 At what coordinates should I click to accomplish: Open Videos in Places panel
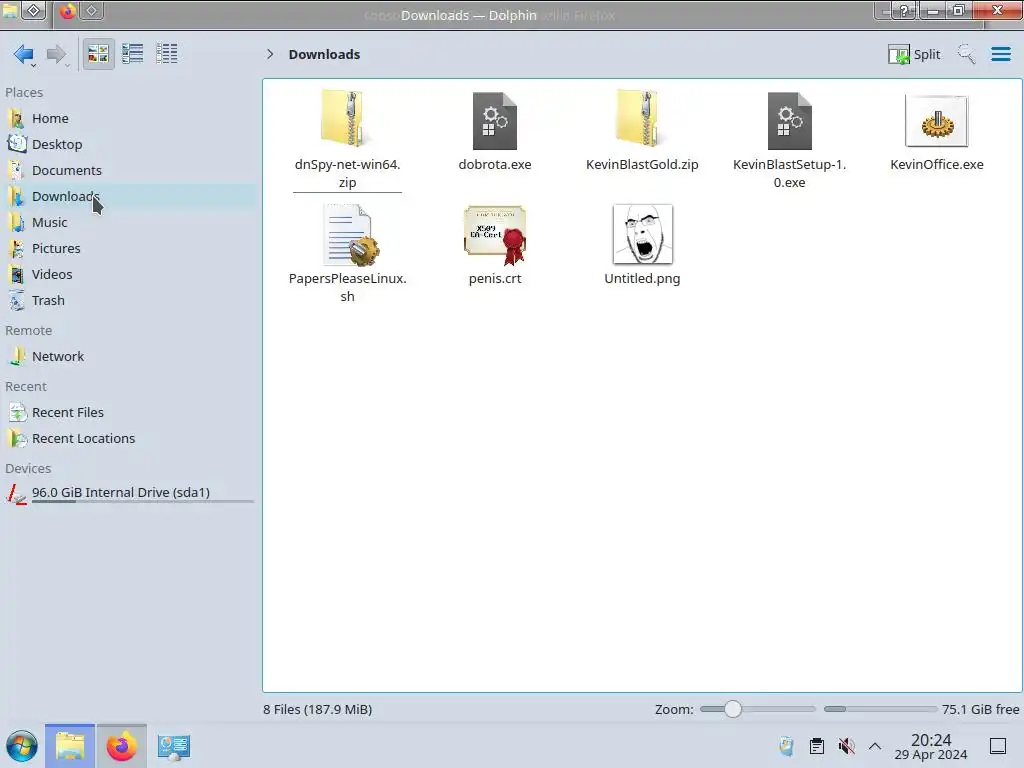coord(129,275)
